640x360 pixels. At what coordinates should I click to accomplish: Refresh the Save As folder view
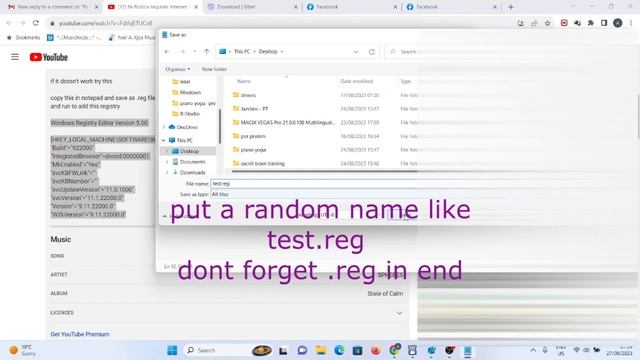click(x=371, y=52)
